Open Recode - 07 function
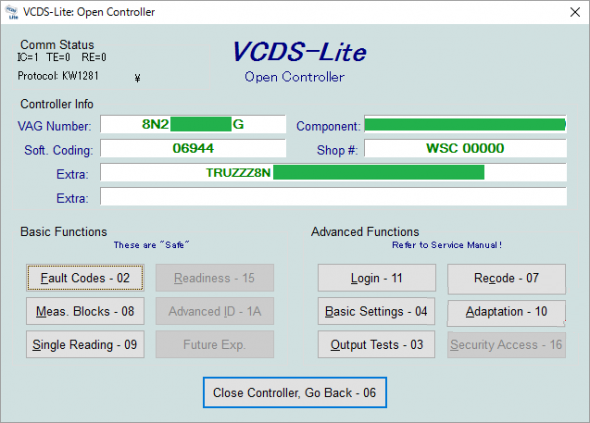The width and height of the screenshot is (590, 423). coord(506,279)
